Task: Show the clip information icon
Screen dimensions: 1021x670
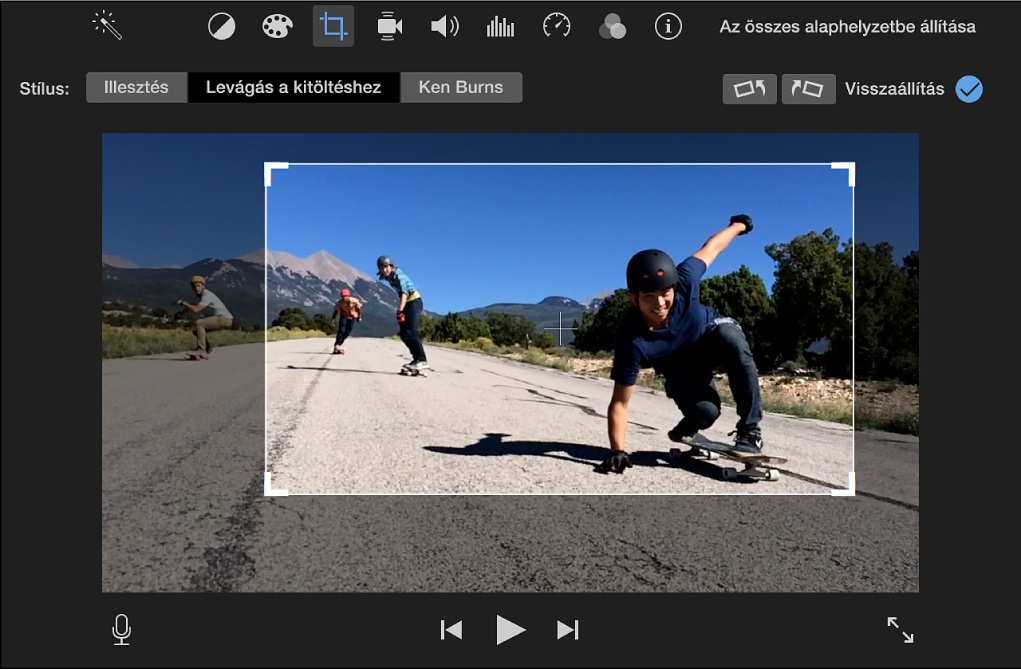Action: coord(668,27)
